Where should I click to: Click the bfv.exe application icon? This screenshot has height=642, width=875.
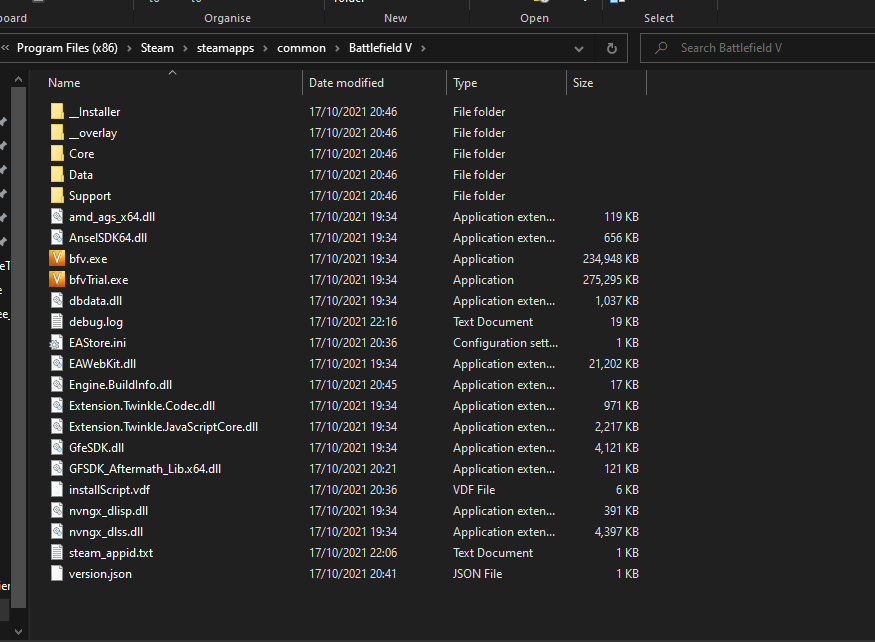(57, 258)
